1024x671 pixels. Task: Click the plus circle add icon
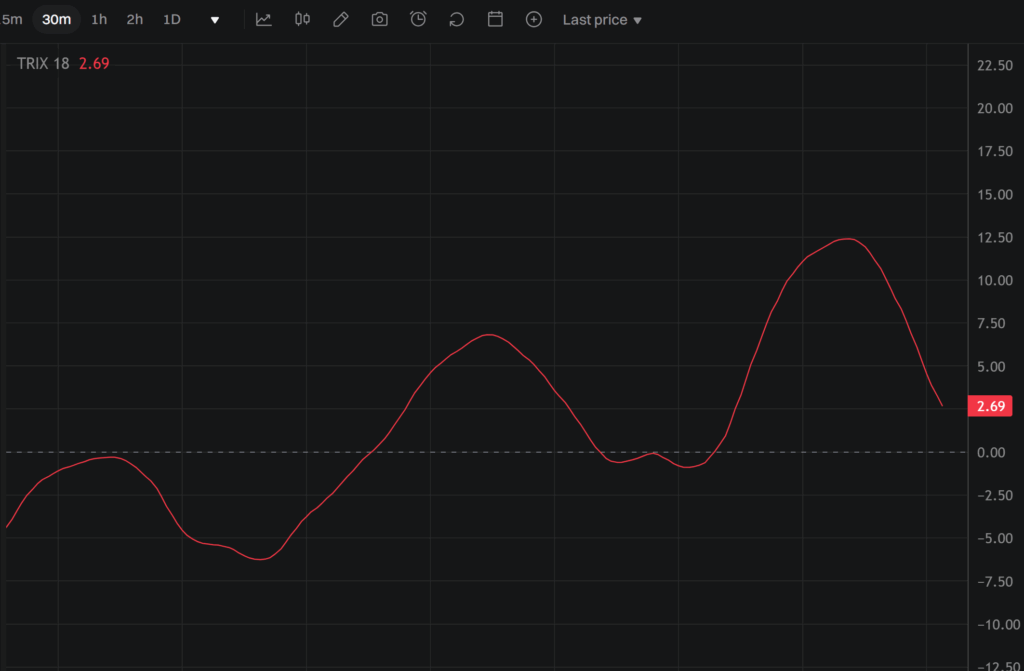tap(534, 19)
